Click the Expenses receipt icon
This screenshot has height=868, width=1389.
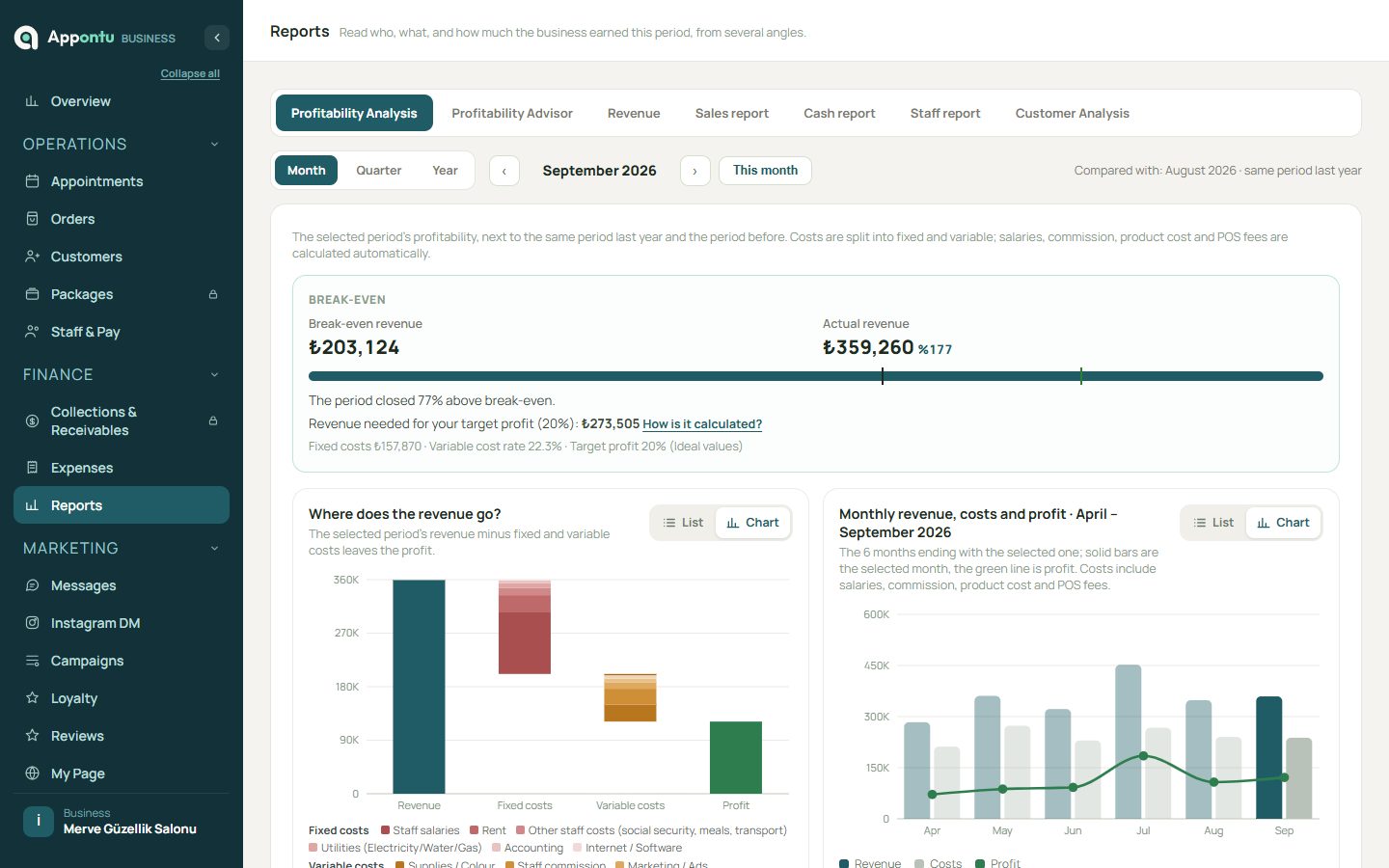click(32, 468)
